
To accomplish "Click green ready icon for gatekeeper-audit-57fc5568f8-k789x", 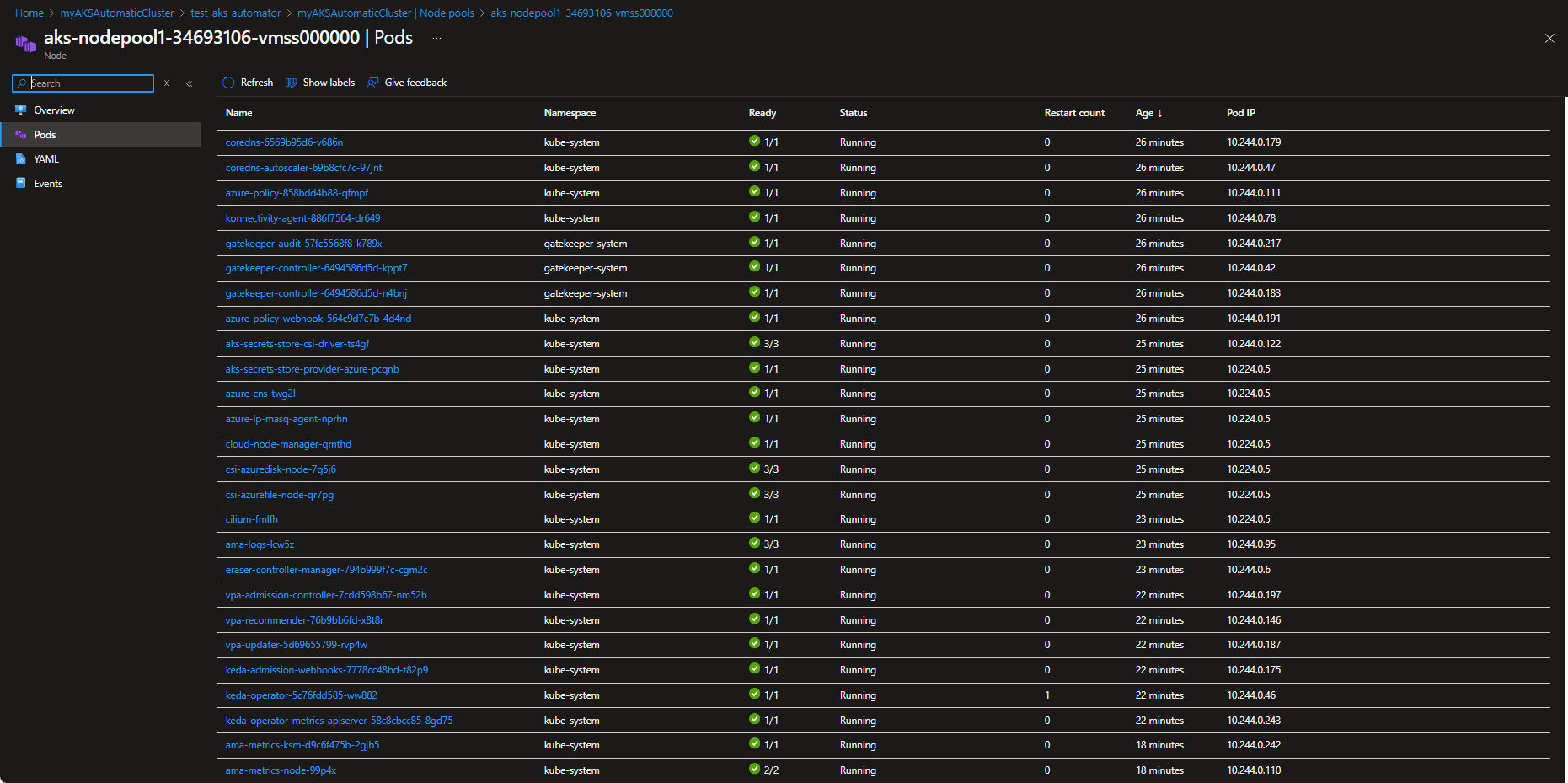I will click(754, 243).
